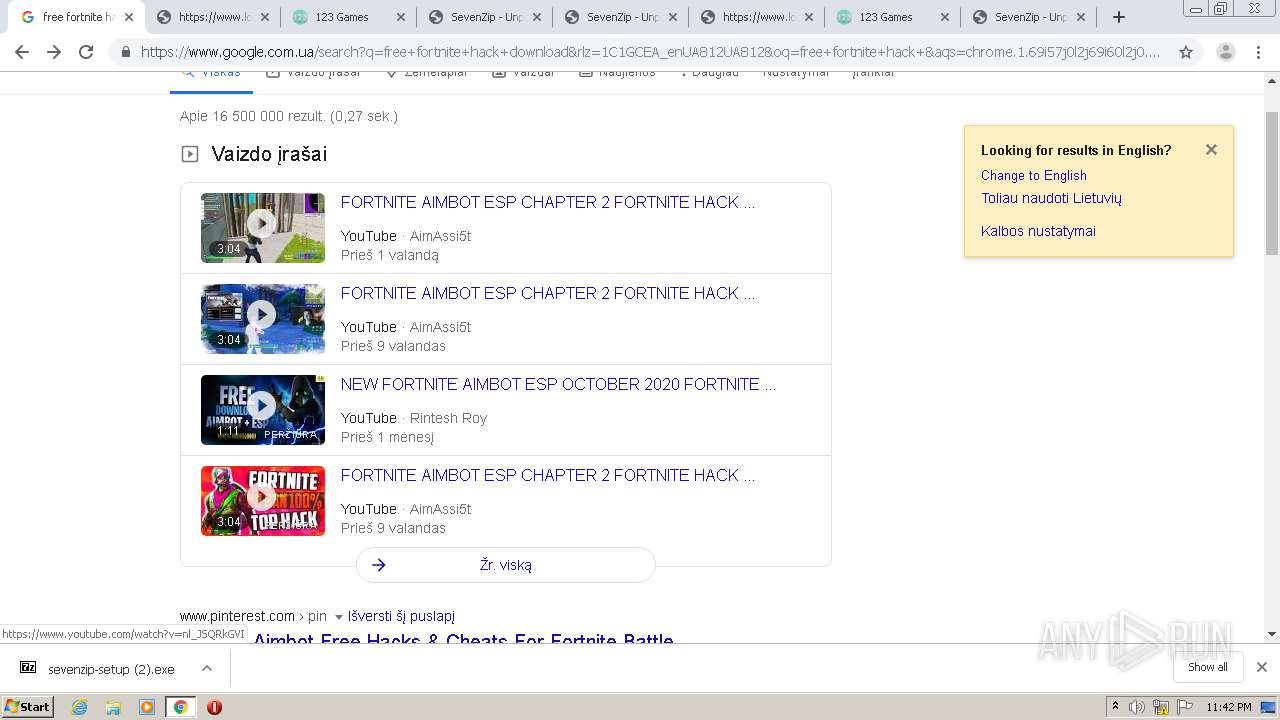The height and width of the screenshot is (720, 1280).
Task: Play the Rintesh Roy video thumbnail
Action: tap(263, 410)
